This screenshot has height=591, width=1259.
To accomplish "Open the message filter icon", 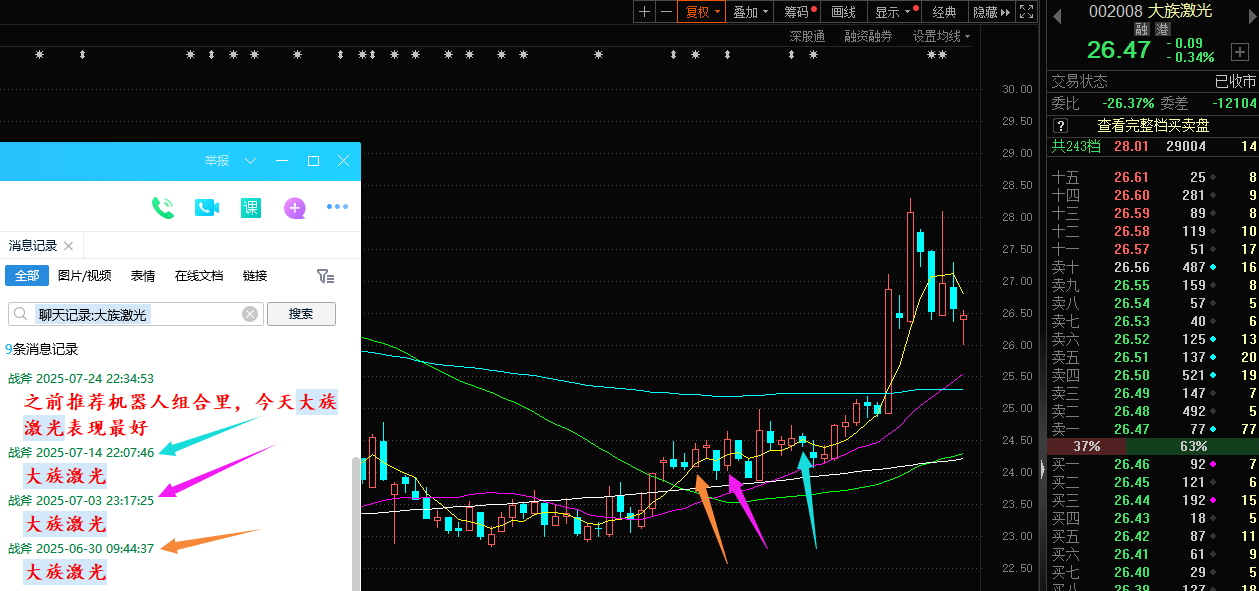I will pyautogui.click(x=325, y=276).
